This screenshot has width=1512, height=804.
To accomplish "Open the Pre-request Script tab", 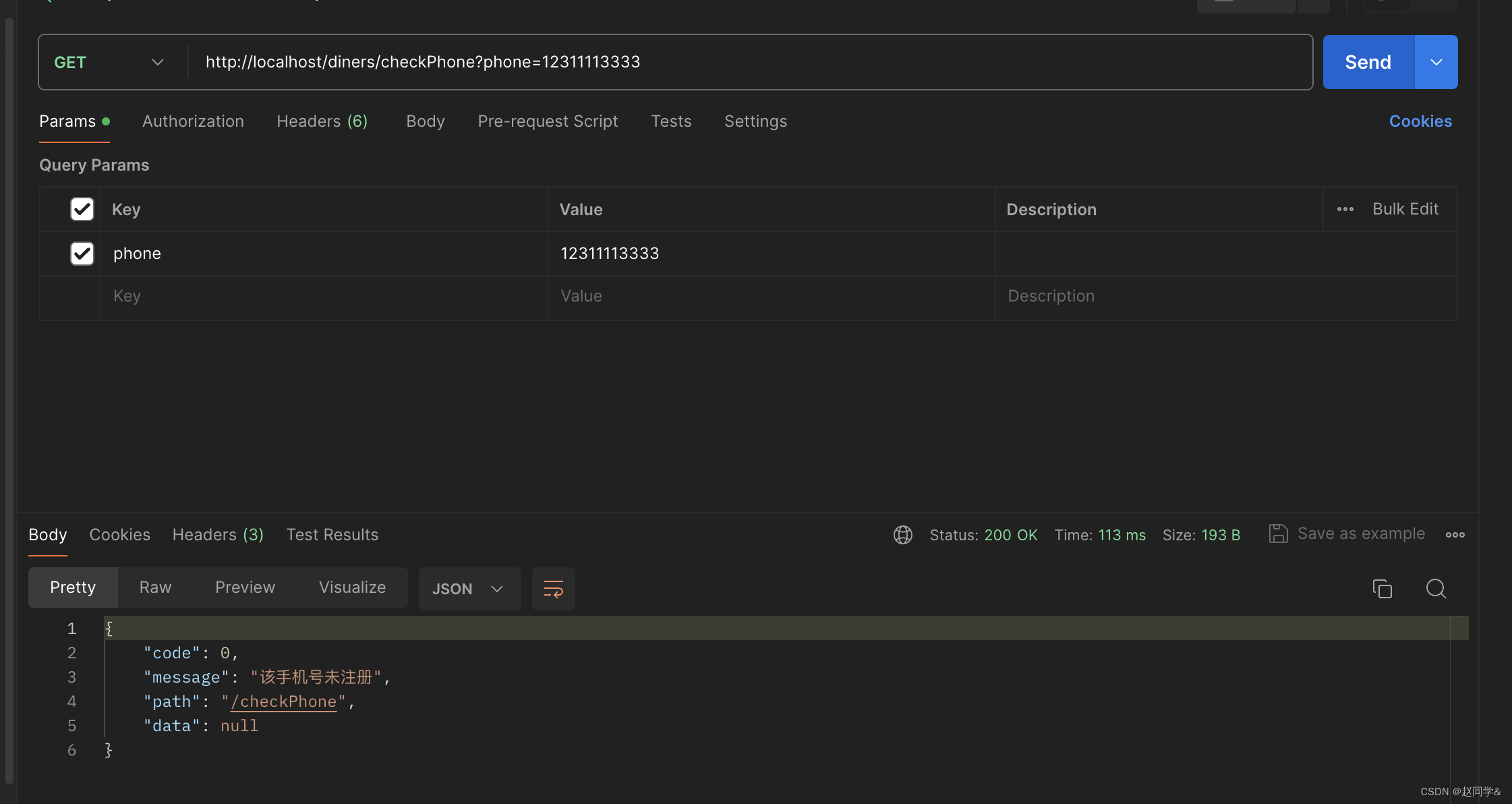I will click(x=548, y=121).
